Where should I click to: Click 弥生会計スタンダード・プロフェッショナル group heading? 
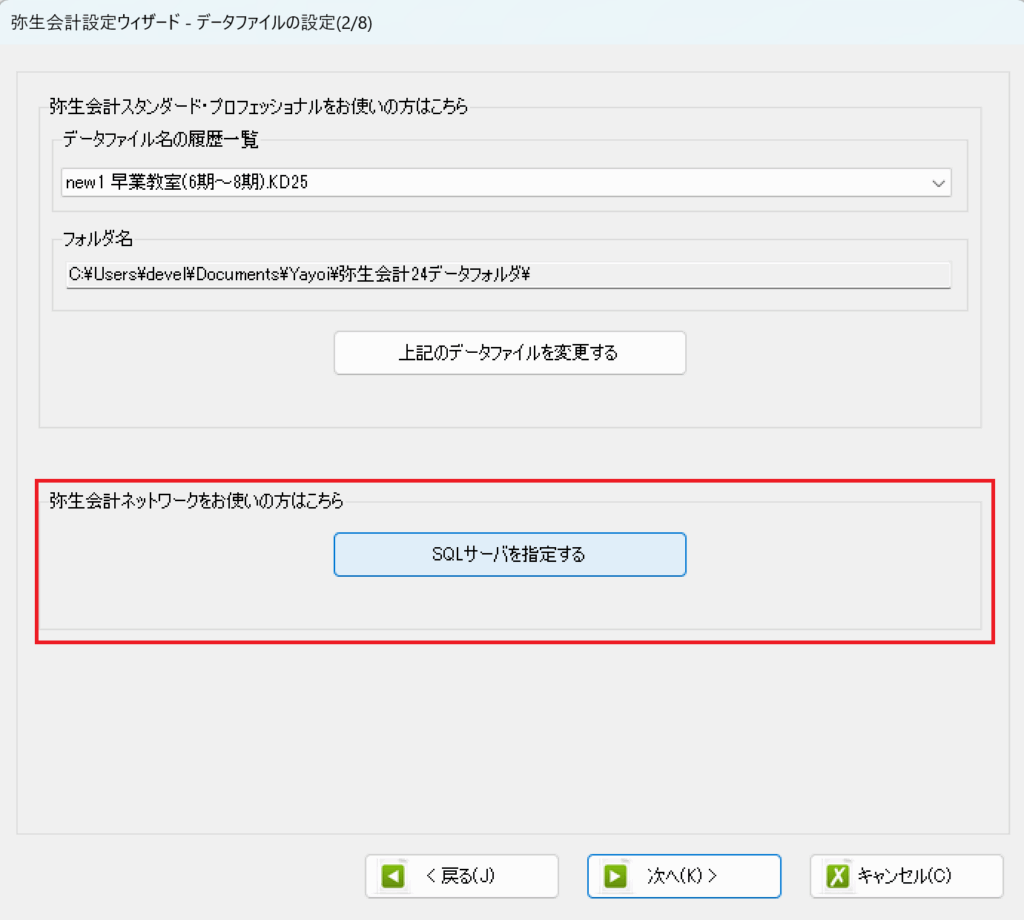coord(259,106)
